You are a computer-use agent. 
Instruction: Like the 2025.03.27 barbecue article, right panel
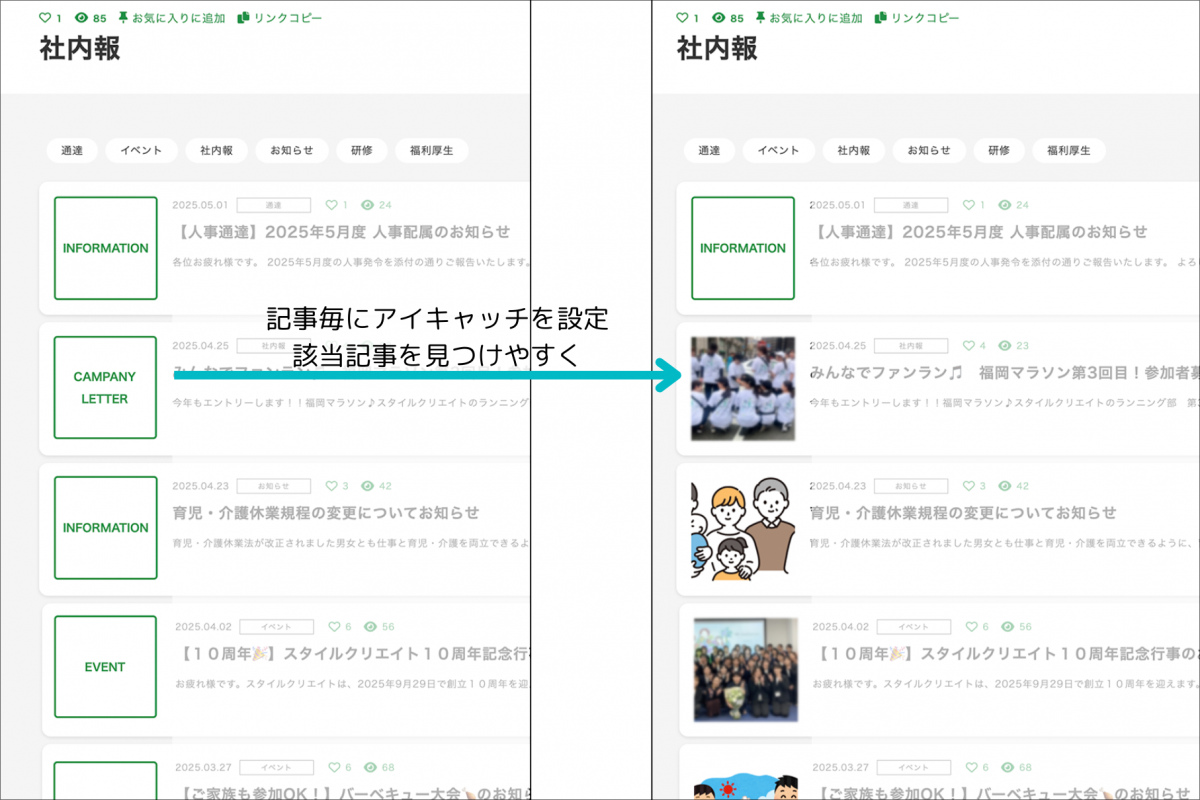click(x=971, y=767)
